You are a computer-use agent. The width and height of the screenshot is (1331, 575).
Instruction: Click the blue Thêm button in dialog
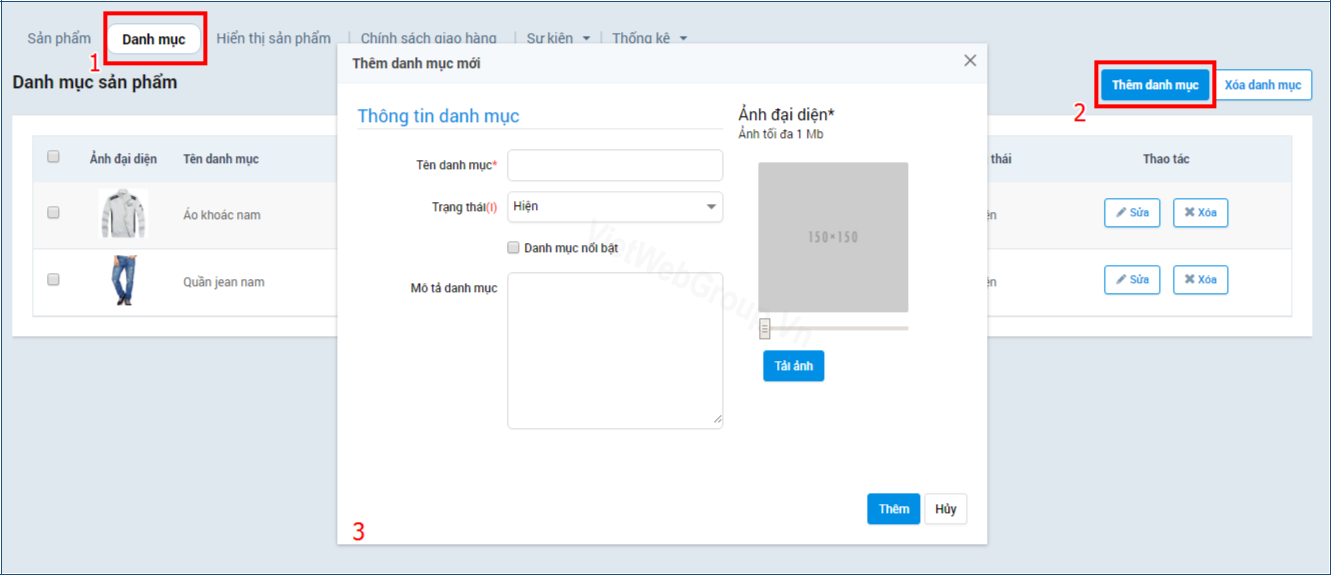tap(893, 509)
